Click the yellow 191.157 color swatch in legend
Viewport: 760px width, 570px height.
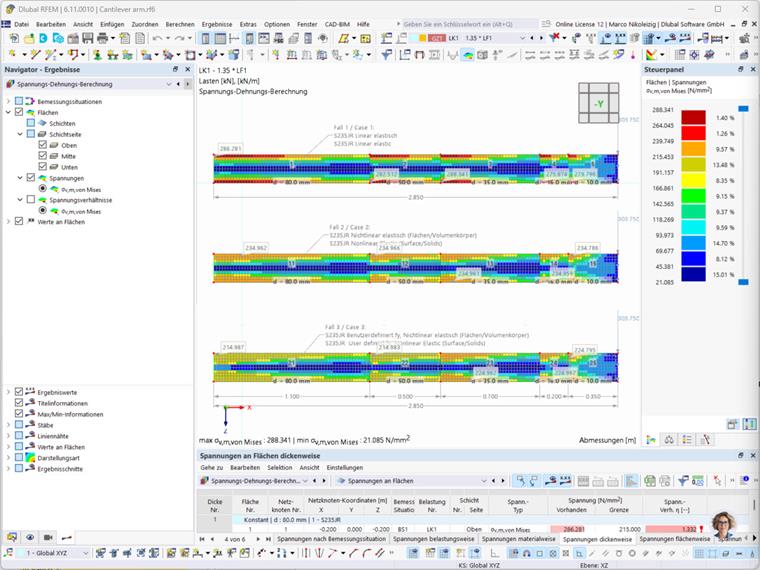pyautogui.click(x=693, y=180)
